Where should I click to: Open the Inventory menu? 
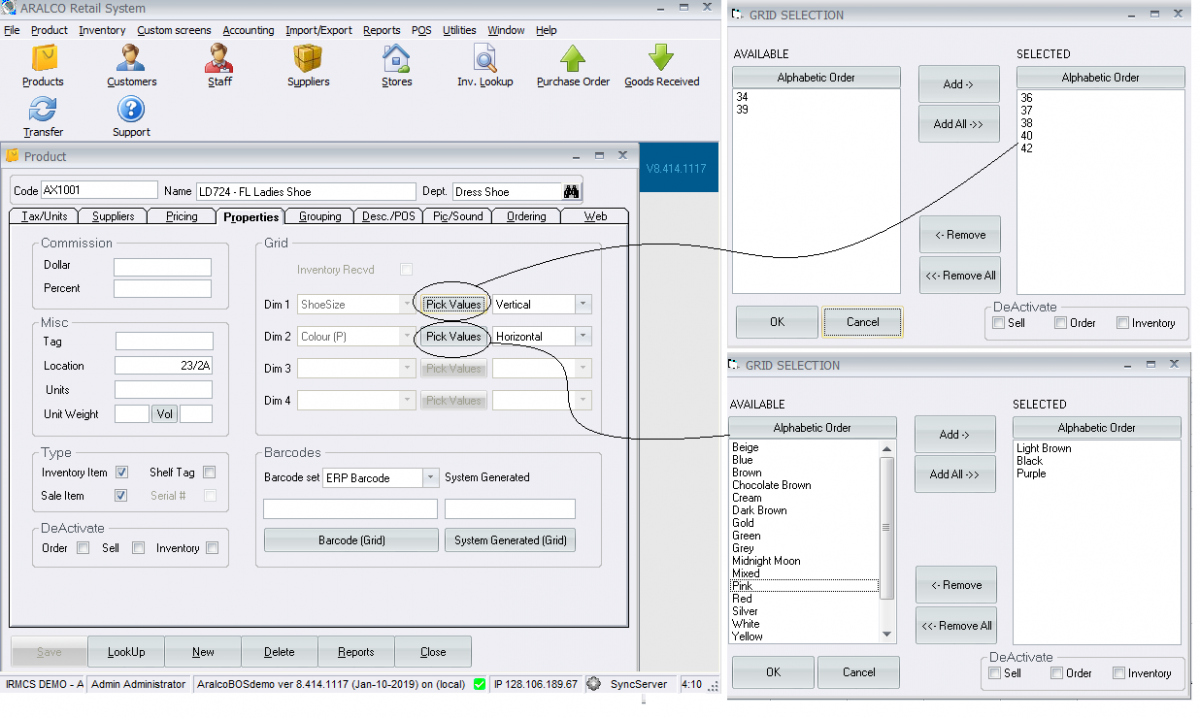[x=102, y=30]
